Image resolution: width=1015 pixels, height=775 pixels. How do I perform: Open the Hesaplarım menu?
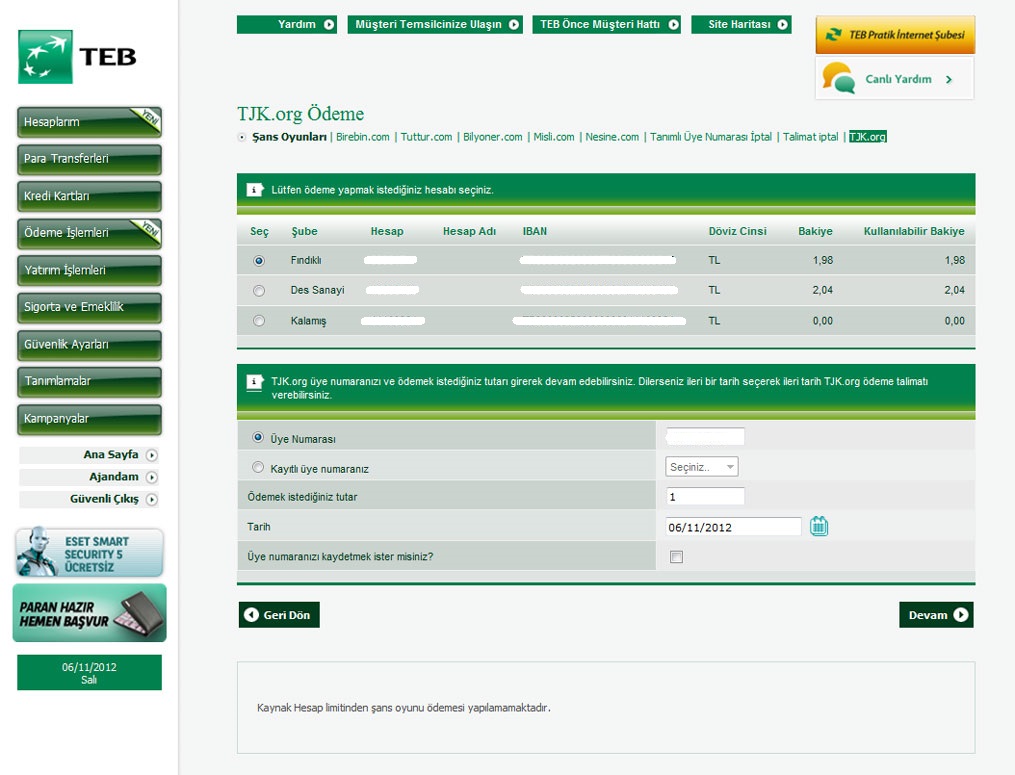[x=89, y=122]
